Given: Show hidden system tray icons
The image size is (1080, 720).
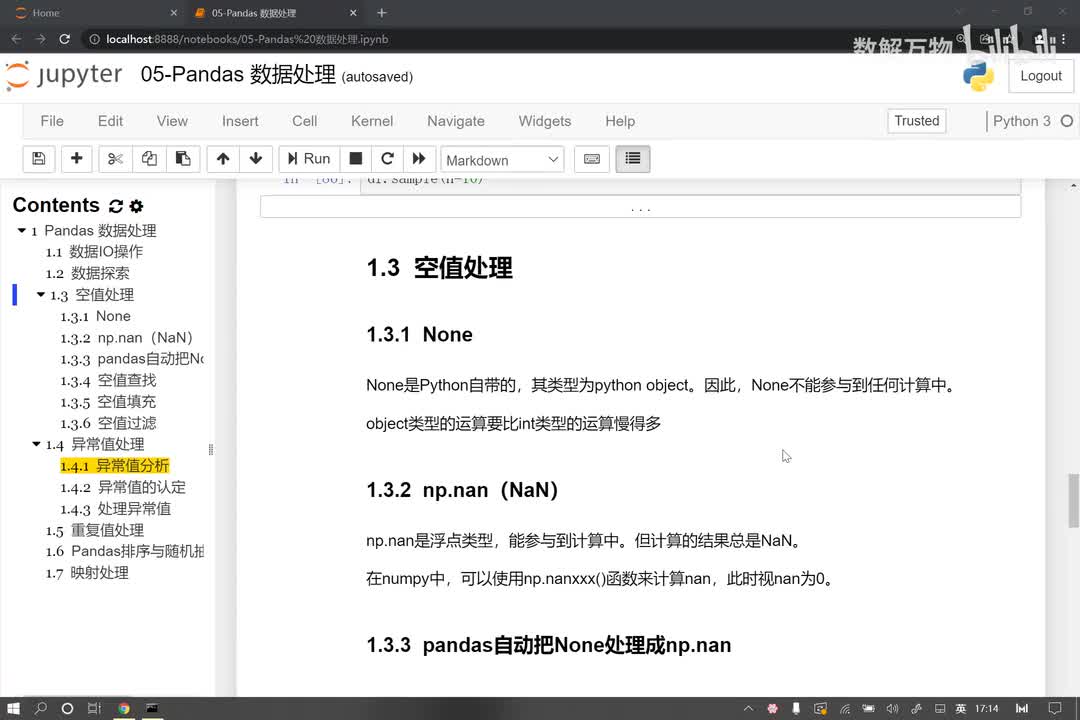Looking at the screenshot, I should pyautogui.click(x=748, y=708).
